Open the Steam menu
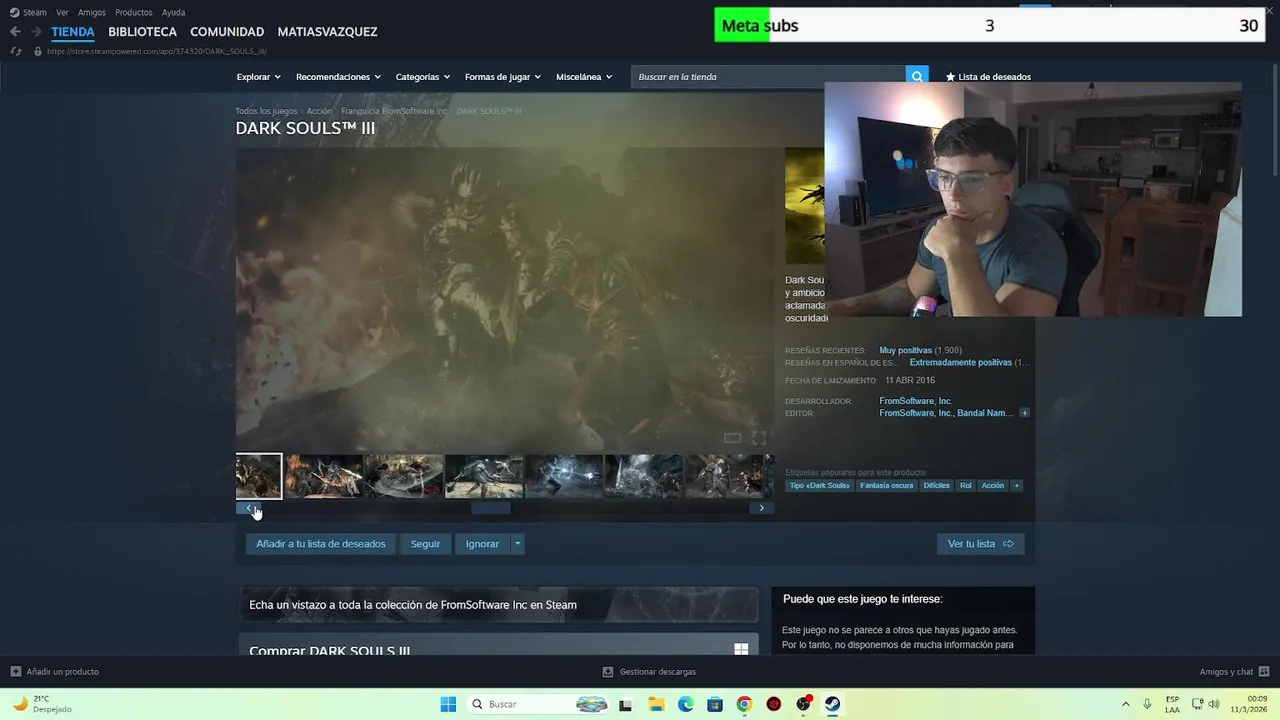The image size is (1280, 720). pyautogui.click(x=35, y=12)
